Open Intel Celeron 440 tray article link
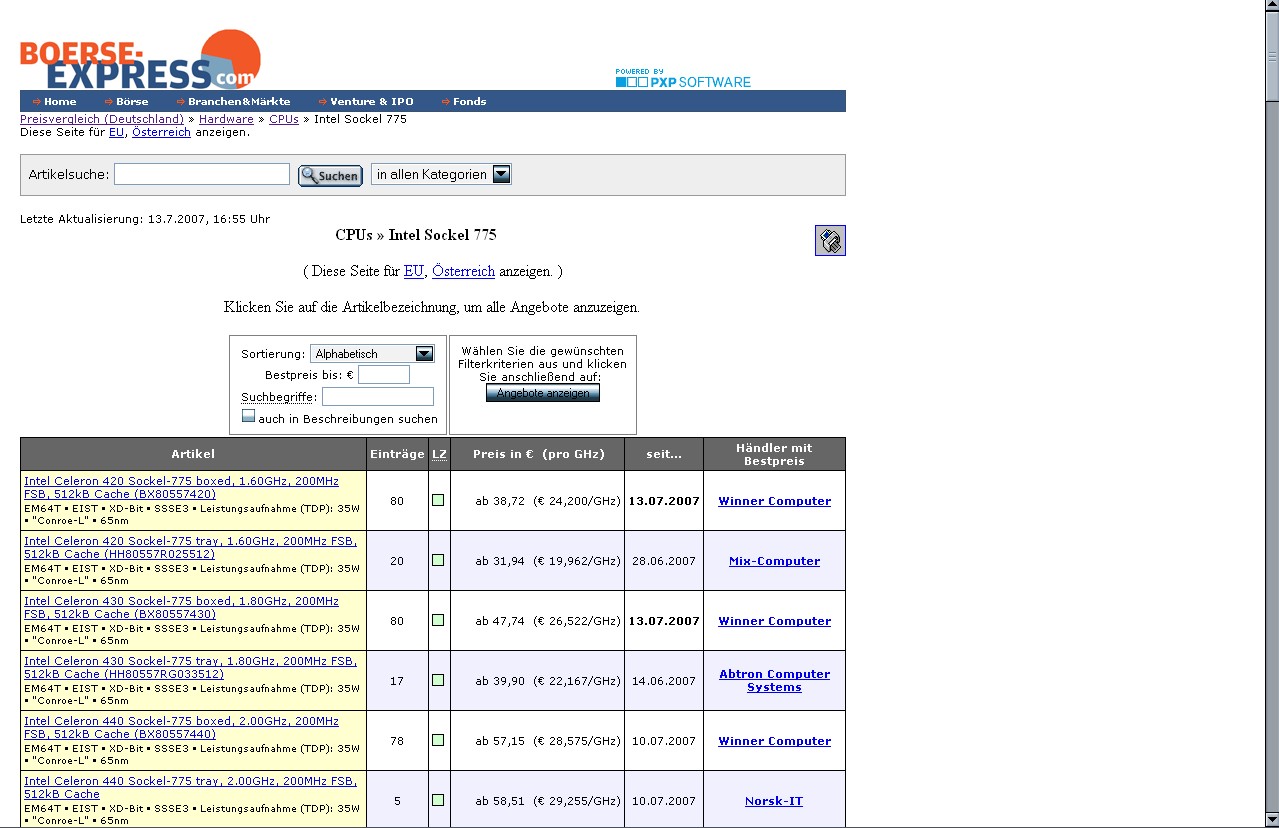The image size is (1279, 828). pyautogui.click(x=190, y=787)
